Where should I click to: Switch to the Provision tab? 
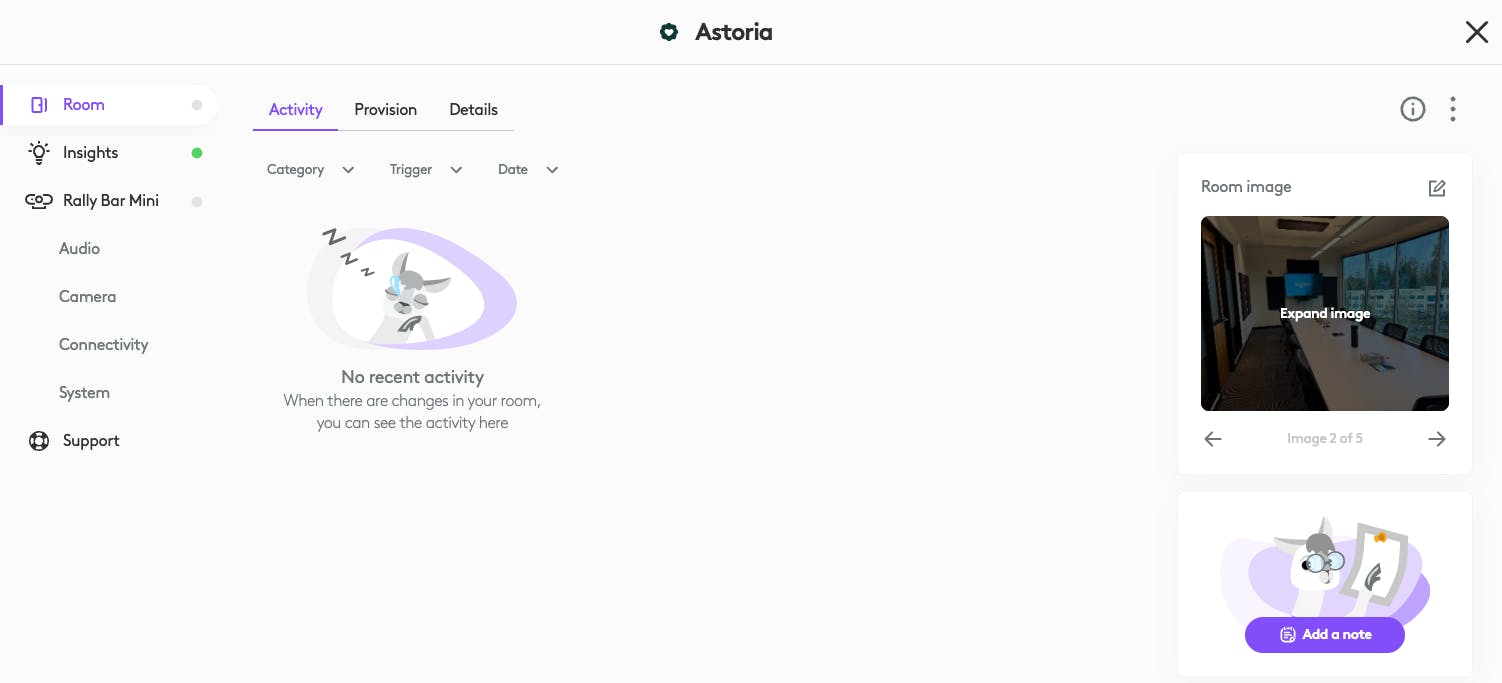[x=385, y=110]
